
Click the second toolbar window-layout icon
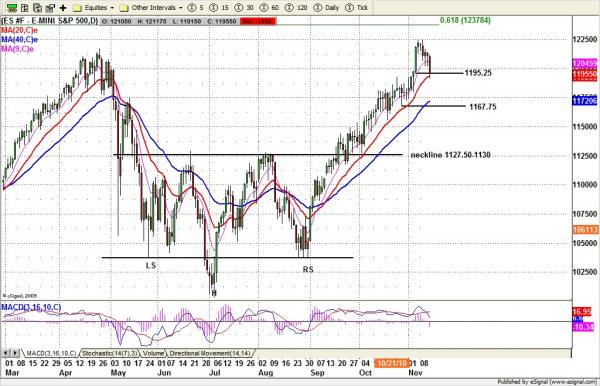click(25, 7)
